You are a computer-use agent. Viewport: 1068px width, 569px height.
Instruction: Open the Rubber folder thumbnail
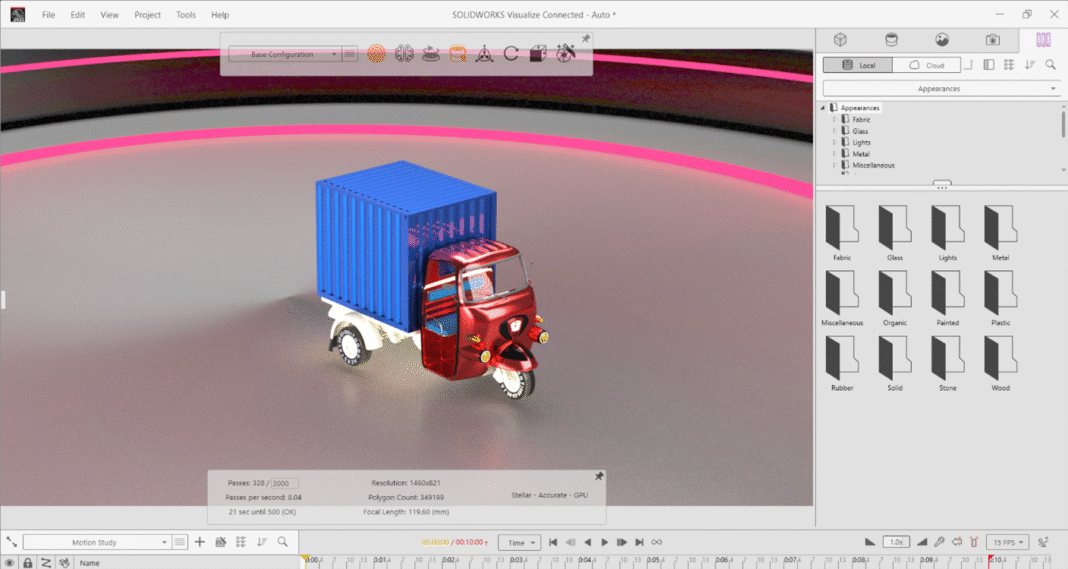click(842, 363)
